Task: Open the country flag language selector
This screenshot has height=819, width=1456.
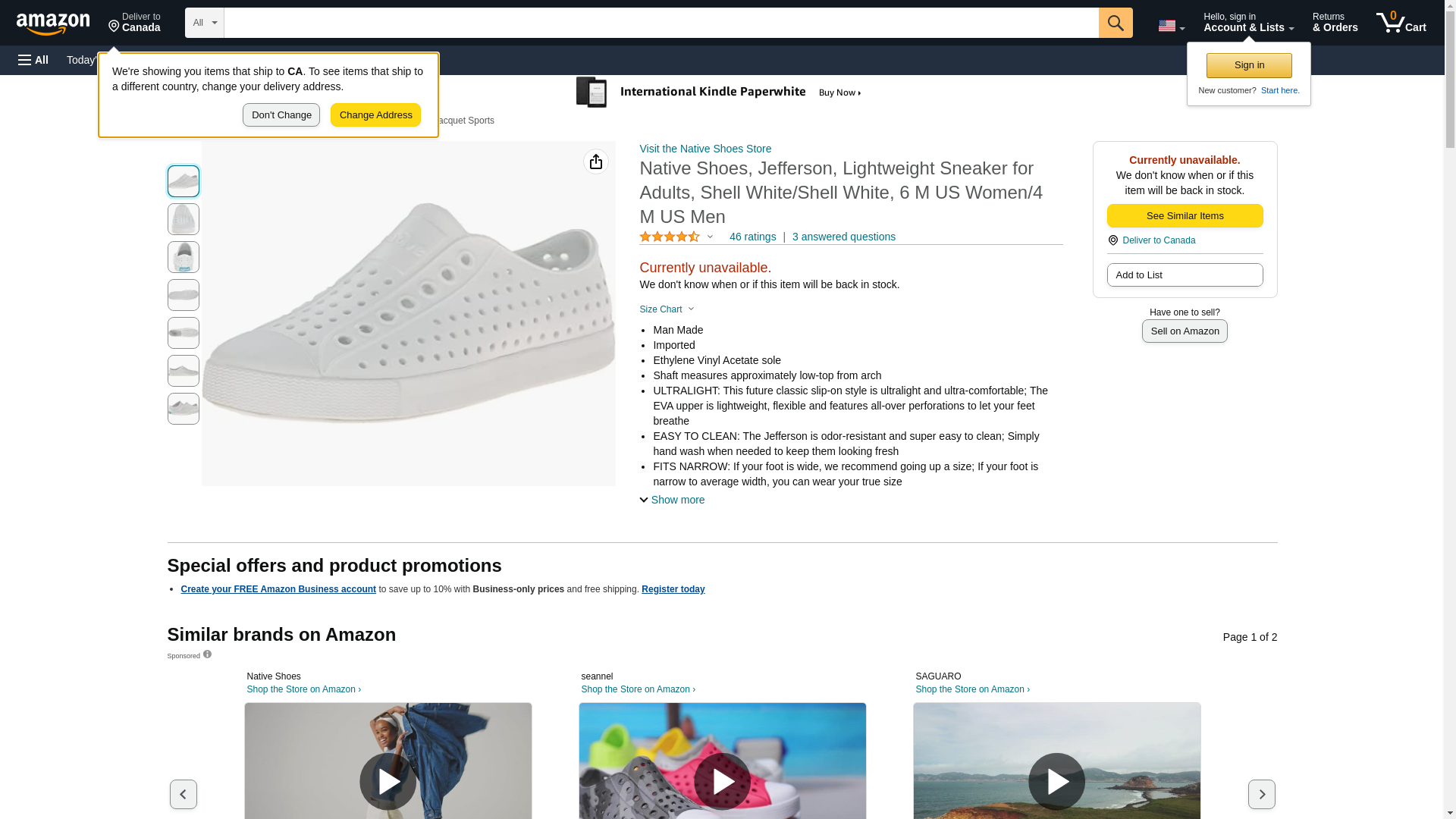Action: pos(1171,26)
